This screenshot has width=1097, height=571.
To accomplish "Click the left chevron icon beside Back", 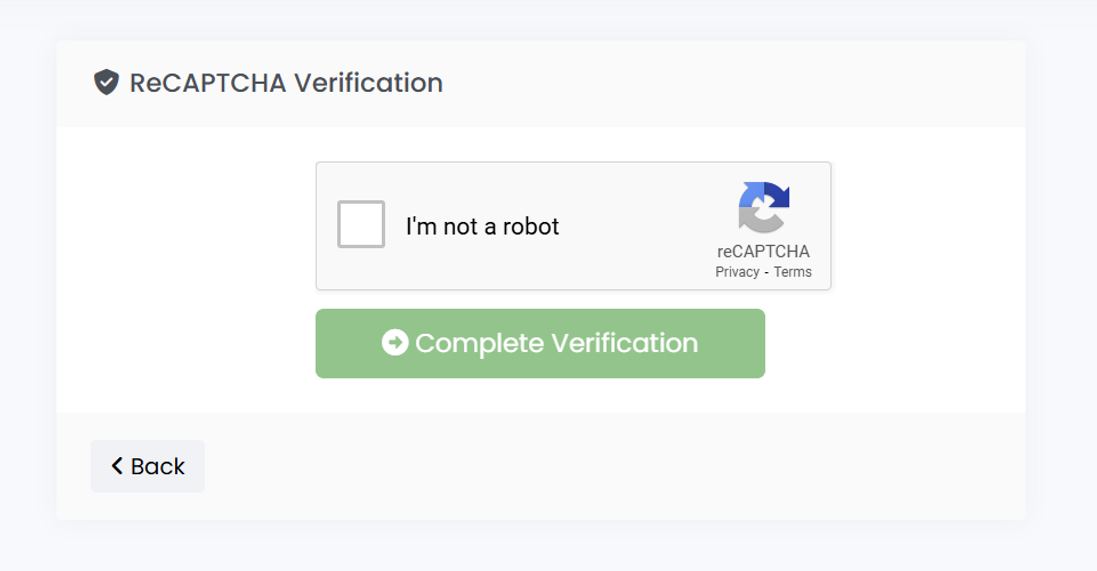I will pos(117,466).
